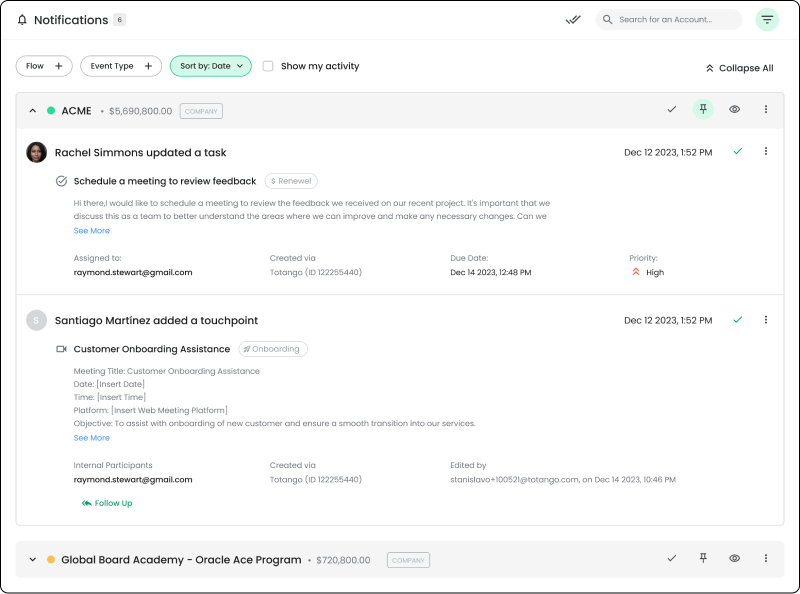Enable the Show my activity checkbox

pyautogui.click(x=268, y=66)
